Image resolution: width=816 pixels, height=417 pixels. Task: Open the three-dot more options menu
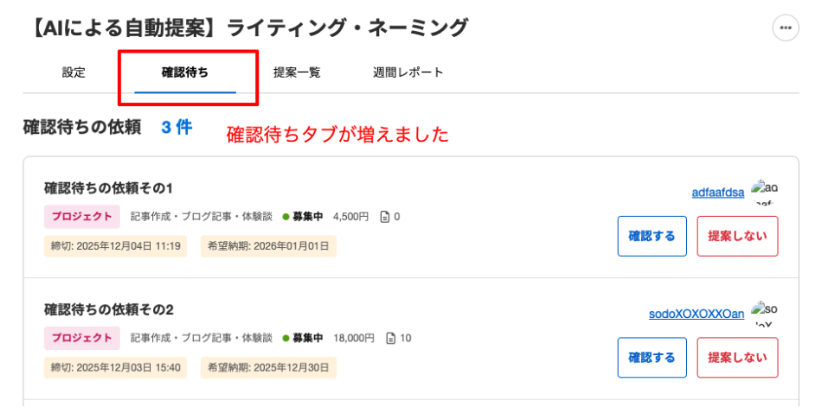(x=786, y=29)
